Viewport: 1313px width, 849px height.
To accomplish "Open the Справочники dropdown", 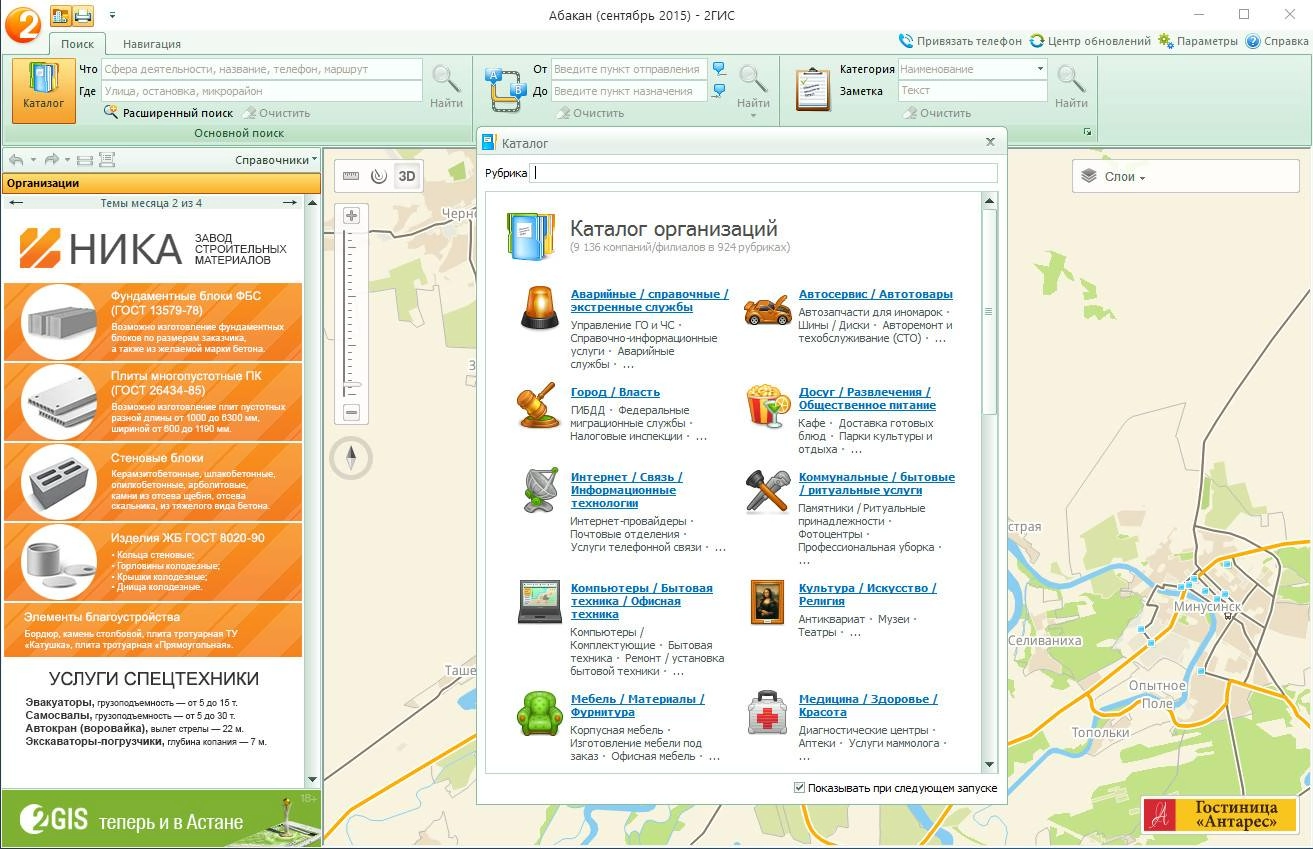I will [276, 160].
